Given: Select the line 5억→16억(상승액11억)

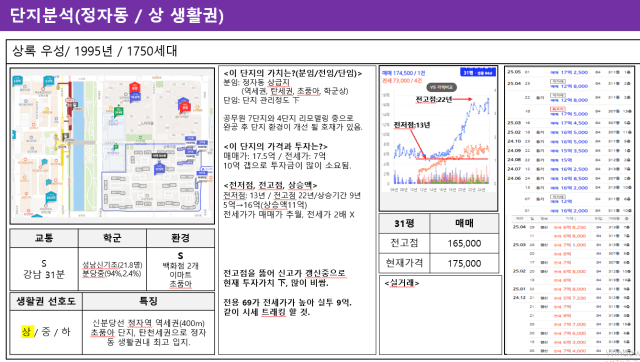Looking at the screenshot, I should point(265,205).
